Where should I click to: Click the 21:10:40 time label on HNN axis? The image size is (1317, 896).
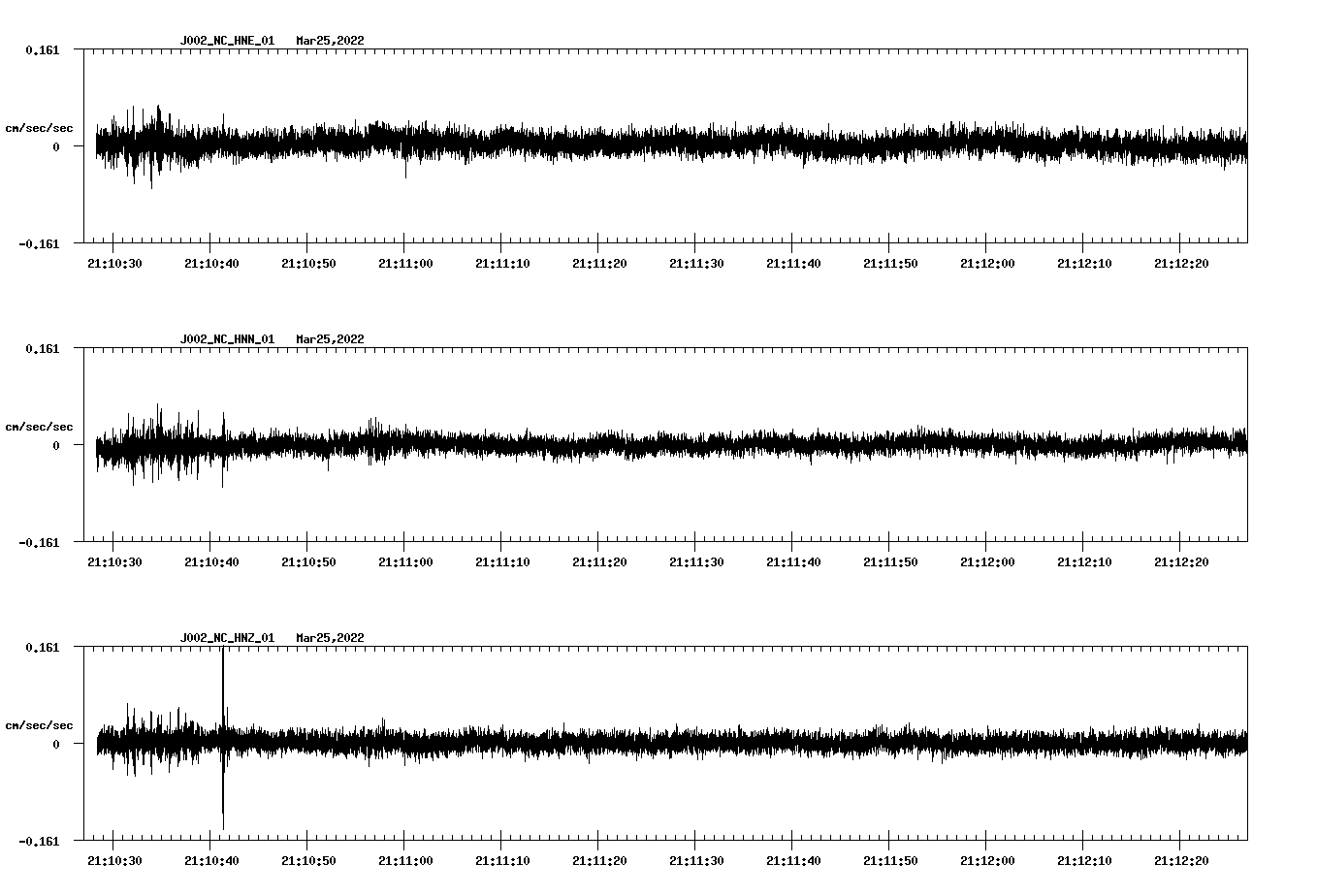click(211, 561)
